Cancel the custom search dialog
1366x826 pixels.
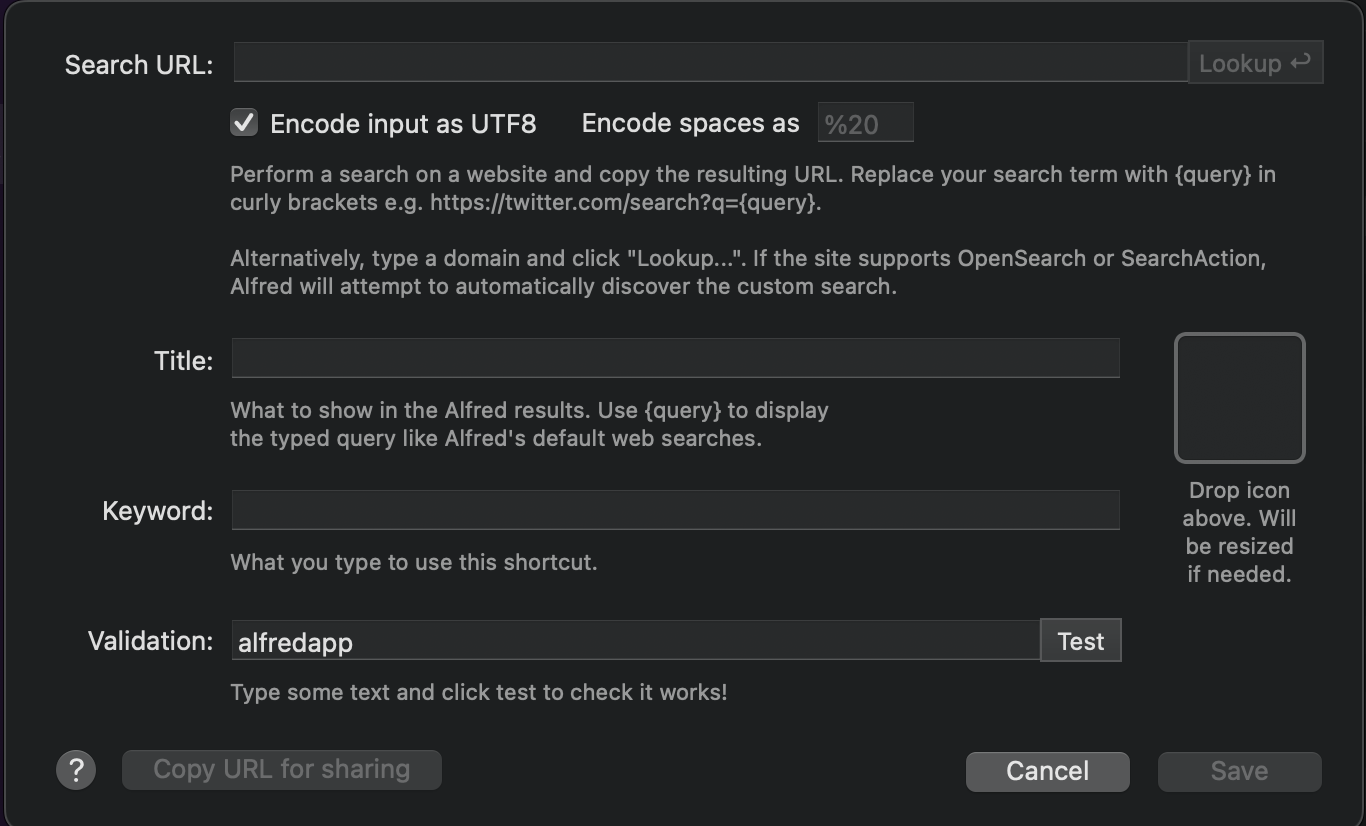tap(1047, 771)
